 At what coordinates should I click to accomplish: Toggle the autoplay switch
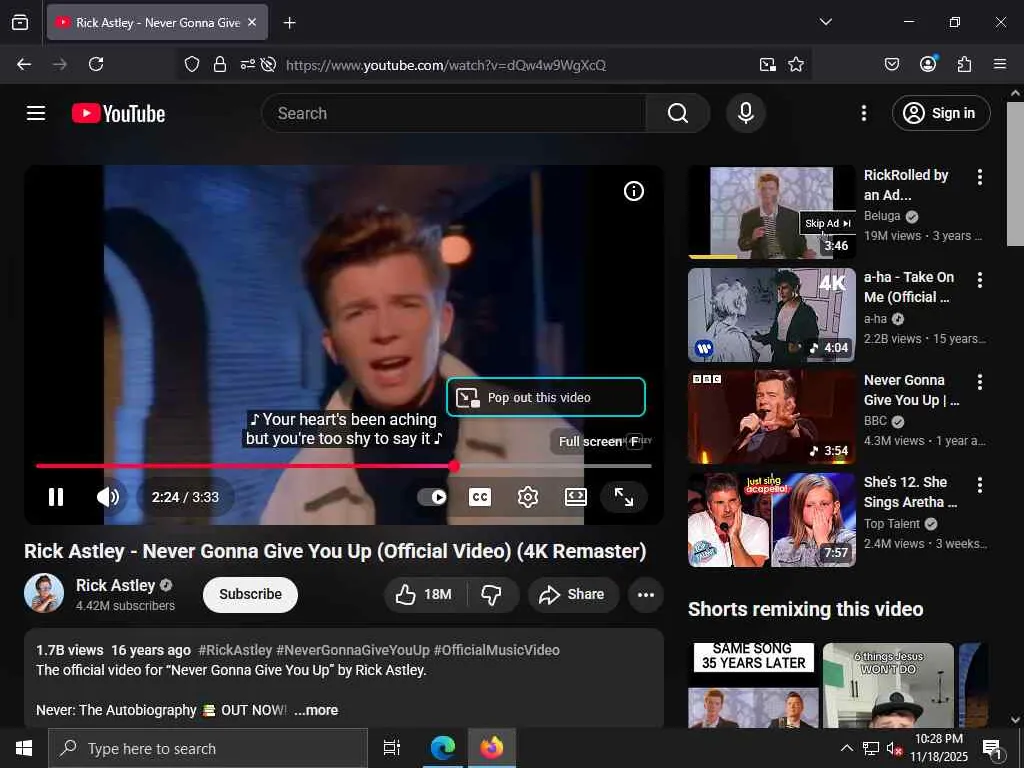click(x=432, y=497)
